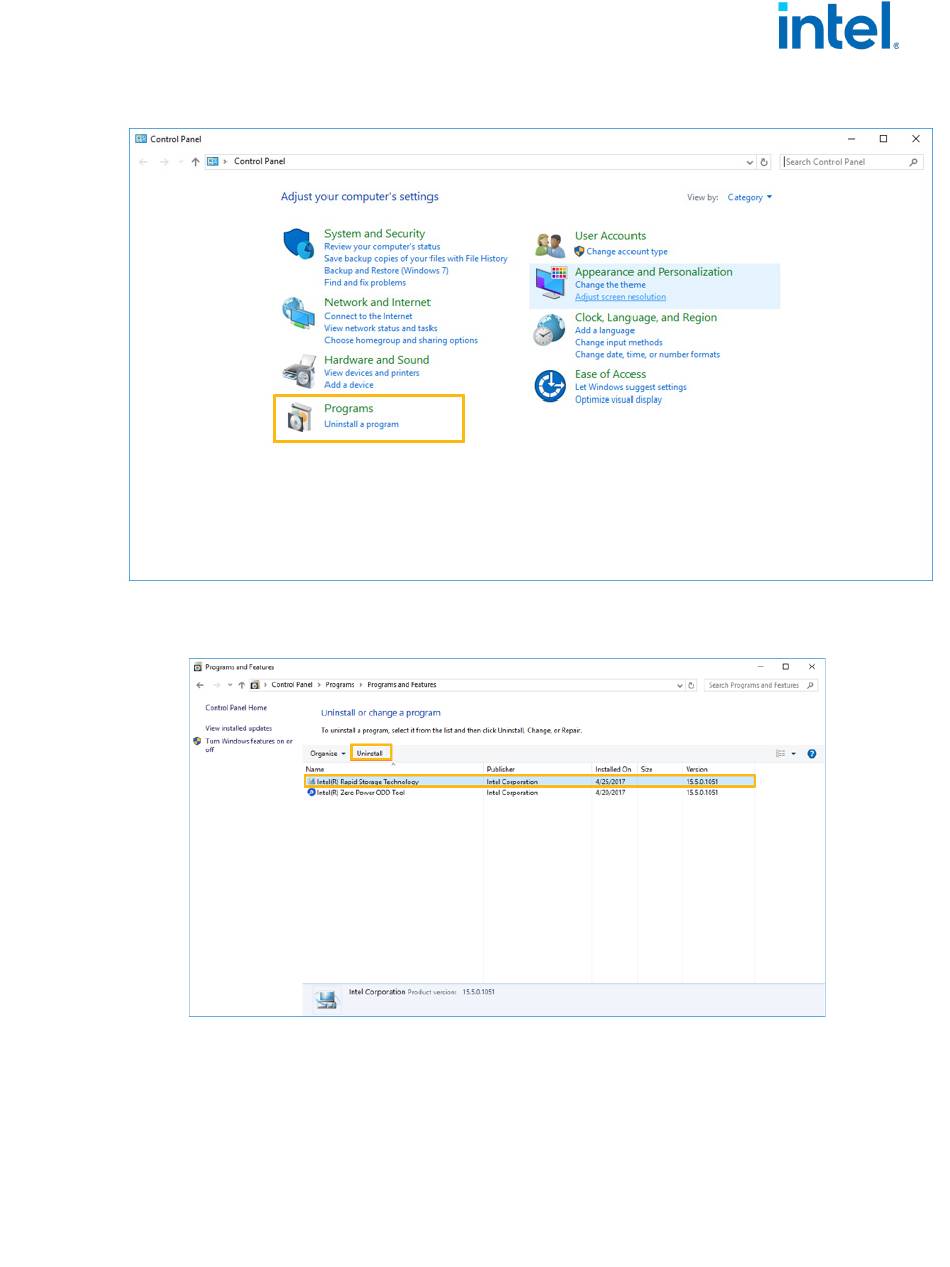Click Programs breadcrumb in address bar
The image size is (950, 1267).
339,685
